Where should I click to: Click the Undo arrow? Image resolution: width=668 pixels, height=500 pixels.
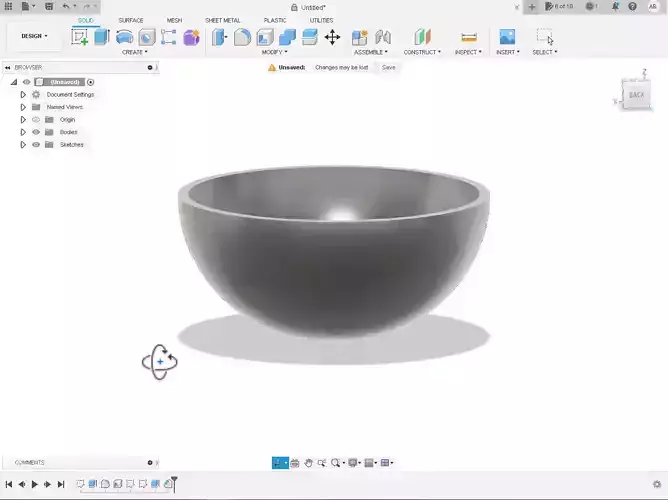tap(66, 6)
